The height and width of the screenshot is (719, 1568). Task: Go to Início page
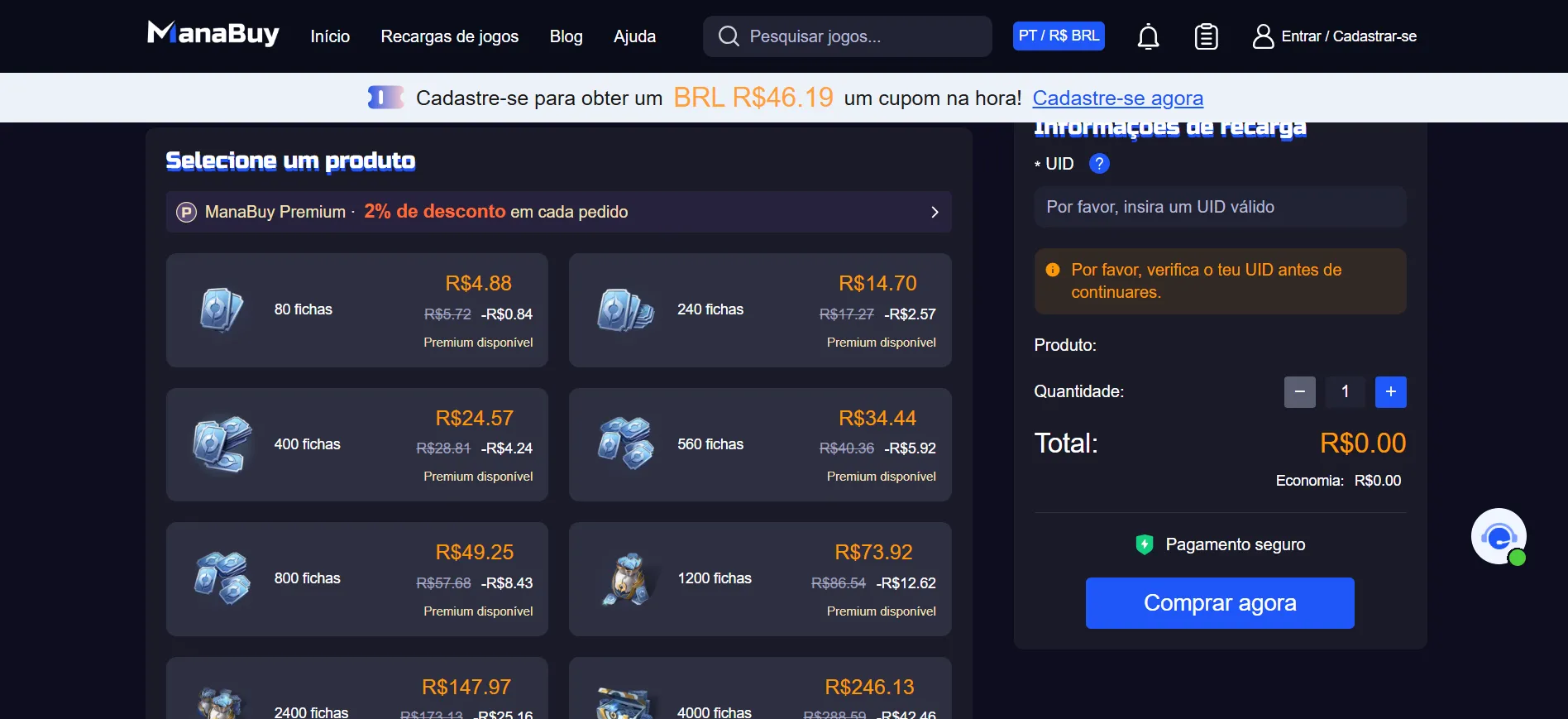tap(330, 36)
